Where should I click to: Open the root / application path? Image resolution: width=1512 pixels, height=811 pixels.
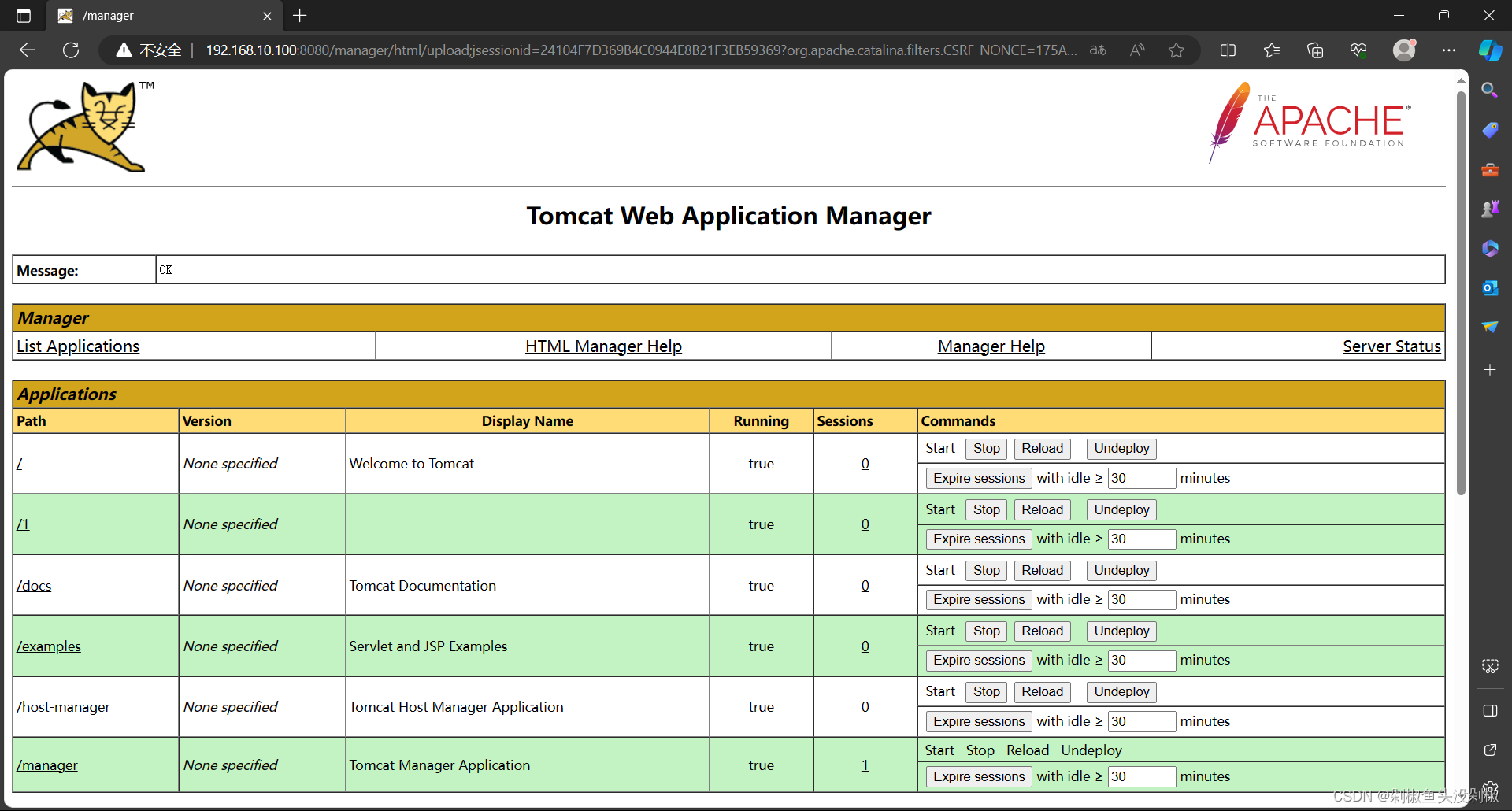[x=19, y=464]
